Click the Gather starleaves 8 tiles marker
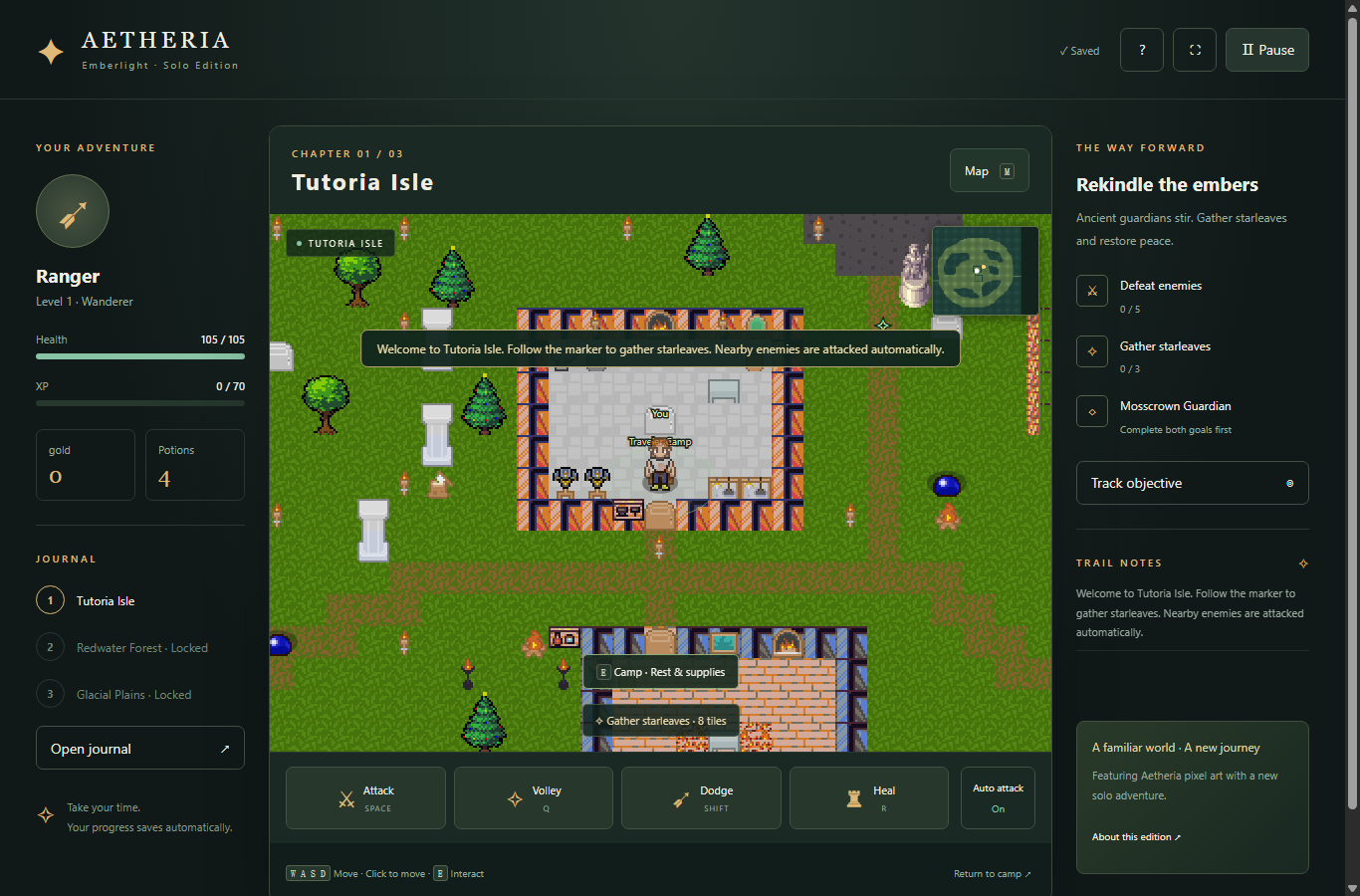 pyautogui.click(x=661, y=721)
